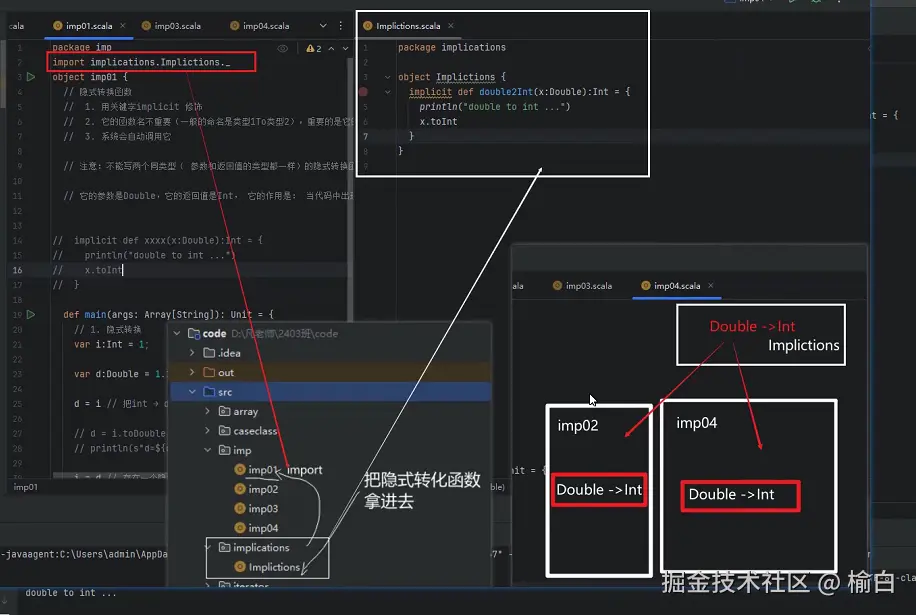This screenshot has width=916, height=615.
Task: Switch to the Implictions.scala tab
Action: [x=408, y=26]
